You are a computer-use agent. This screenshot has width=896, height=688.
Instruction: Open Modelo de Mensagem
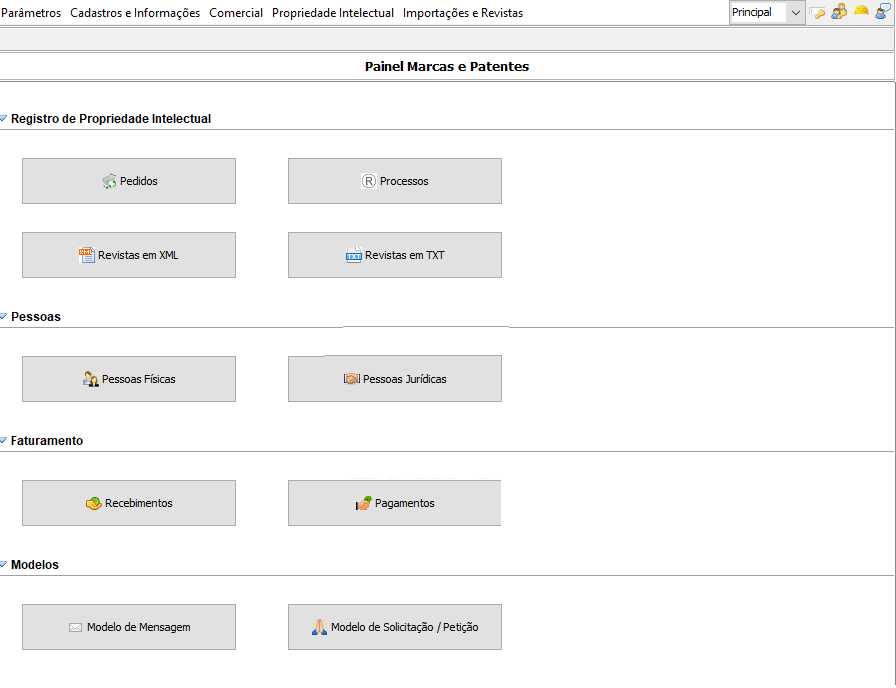[129, 627]
